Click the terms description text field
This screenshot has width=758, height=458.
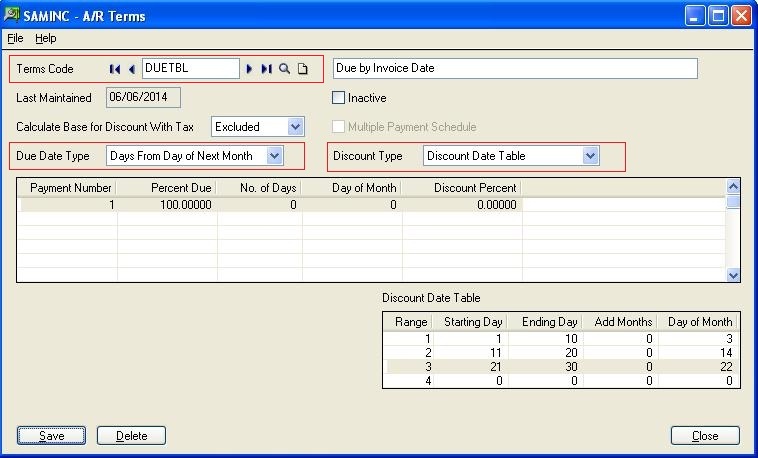pyautogui.click(x=514, y=69)
